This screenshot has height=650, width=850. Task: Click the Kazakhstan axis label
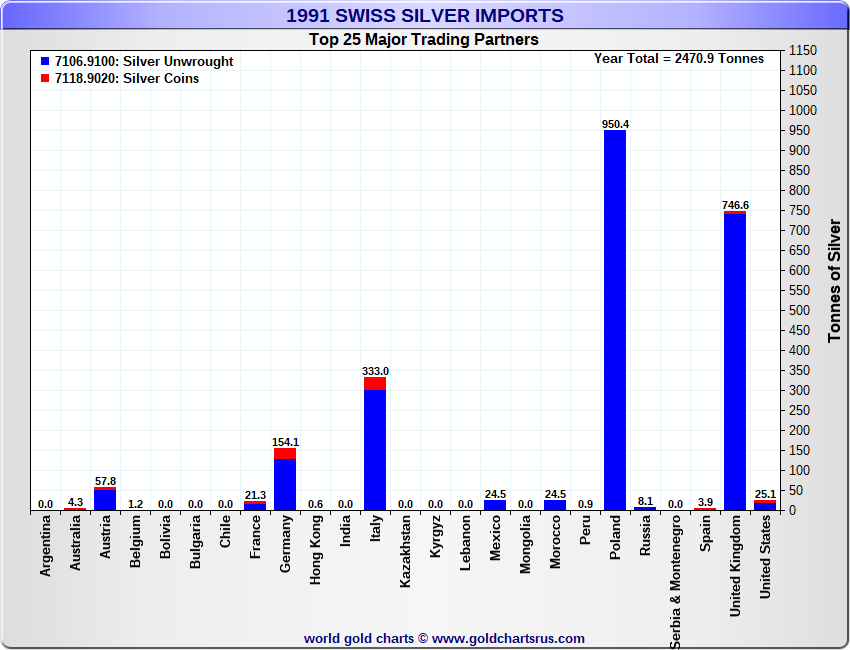[405, 551]
